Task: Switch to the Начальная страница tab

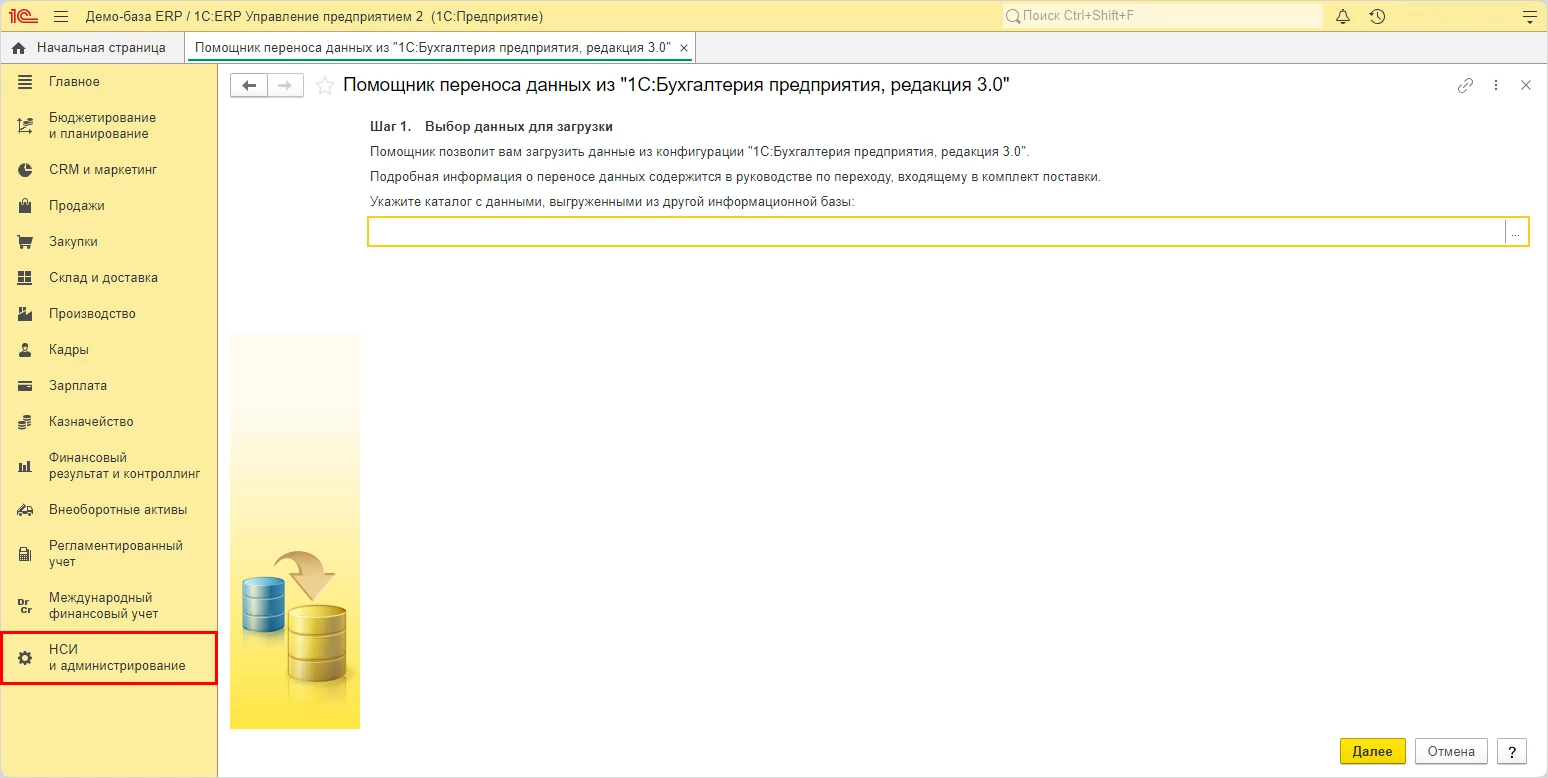Action: [x=93, y=48]
